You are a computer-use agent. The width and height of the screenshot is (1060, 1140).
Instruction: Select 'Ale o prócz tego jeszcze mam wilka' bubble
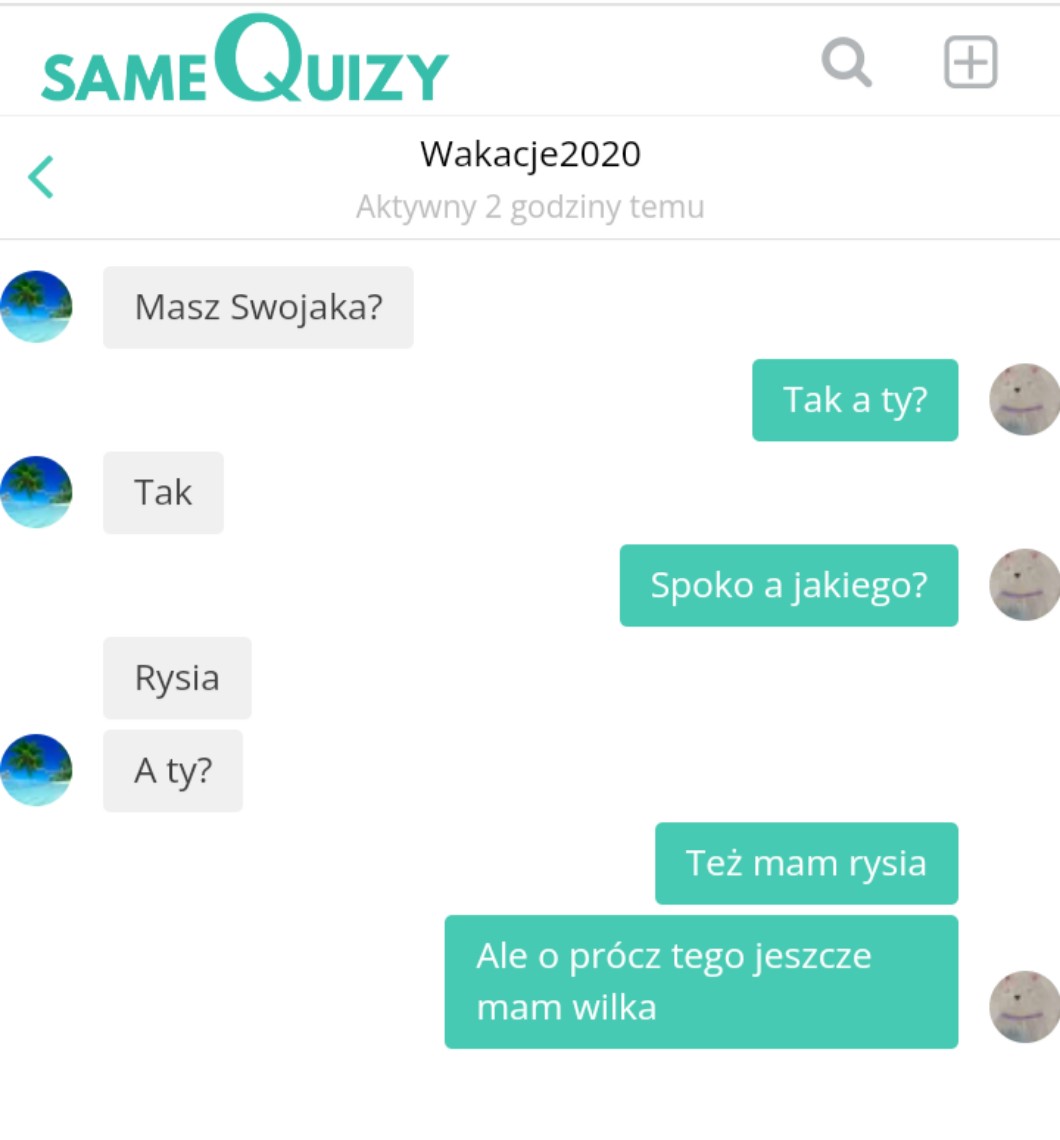pos(701,982)
